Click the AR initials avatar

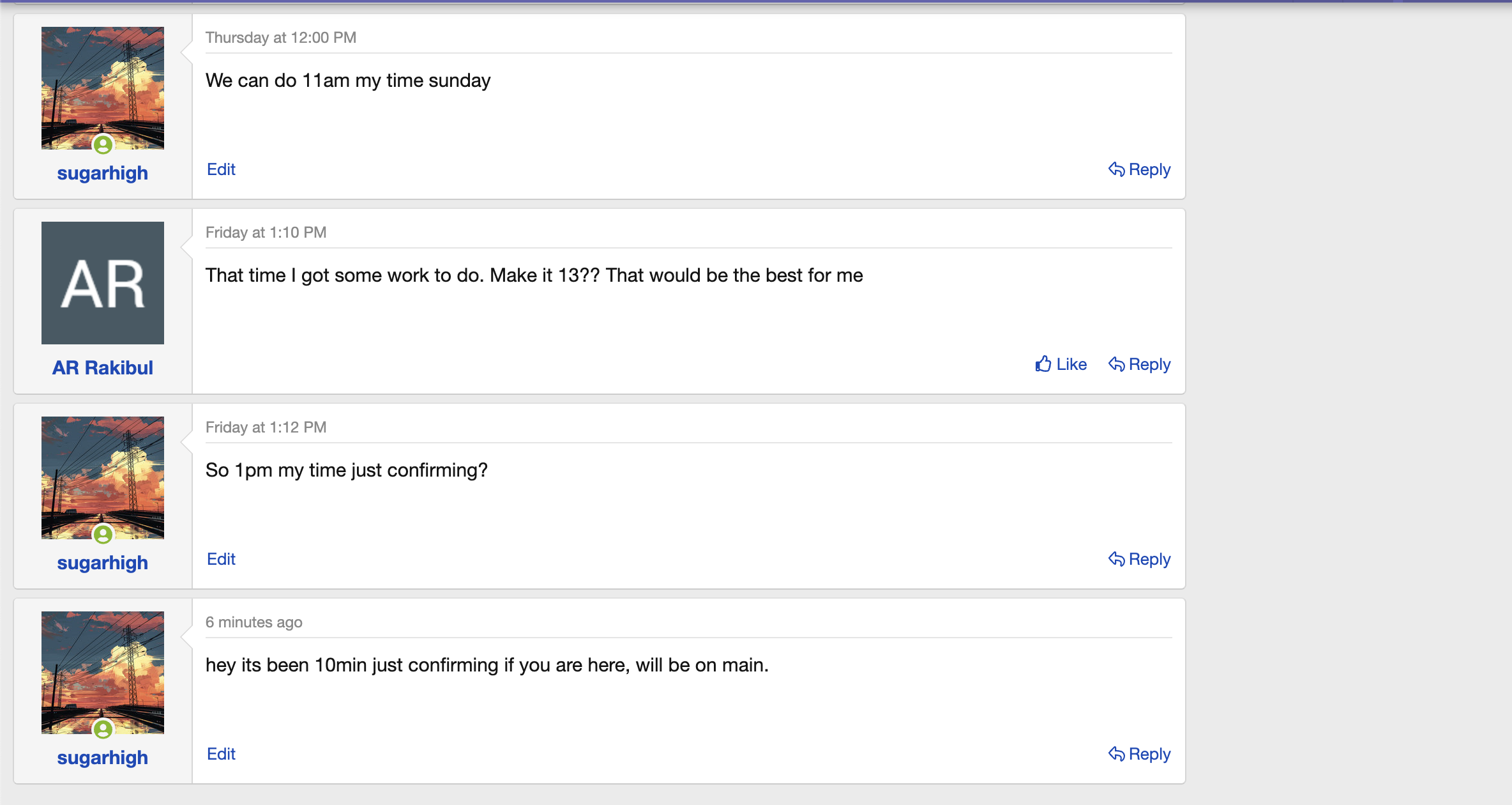(x=102, y=283)
